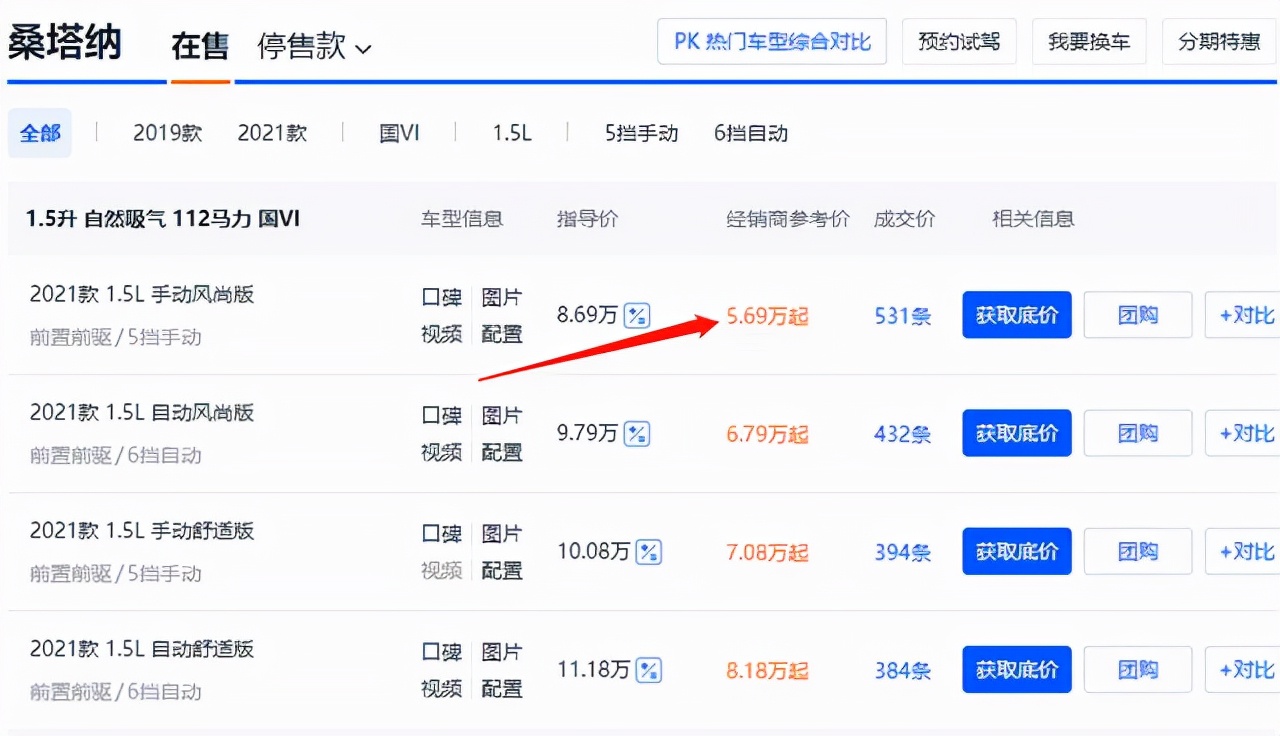The width and height of the screenshot is (1280, 736).
Task: Click the 6.79万起 dealer price
Action: [767, 434]
